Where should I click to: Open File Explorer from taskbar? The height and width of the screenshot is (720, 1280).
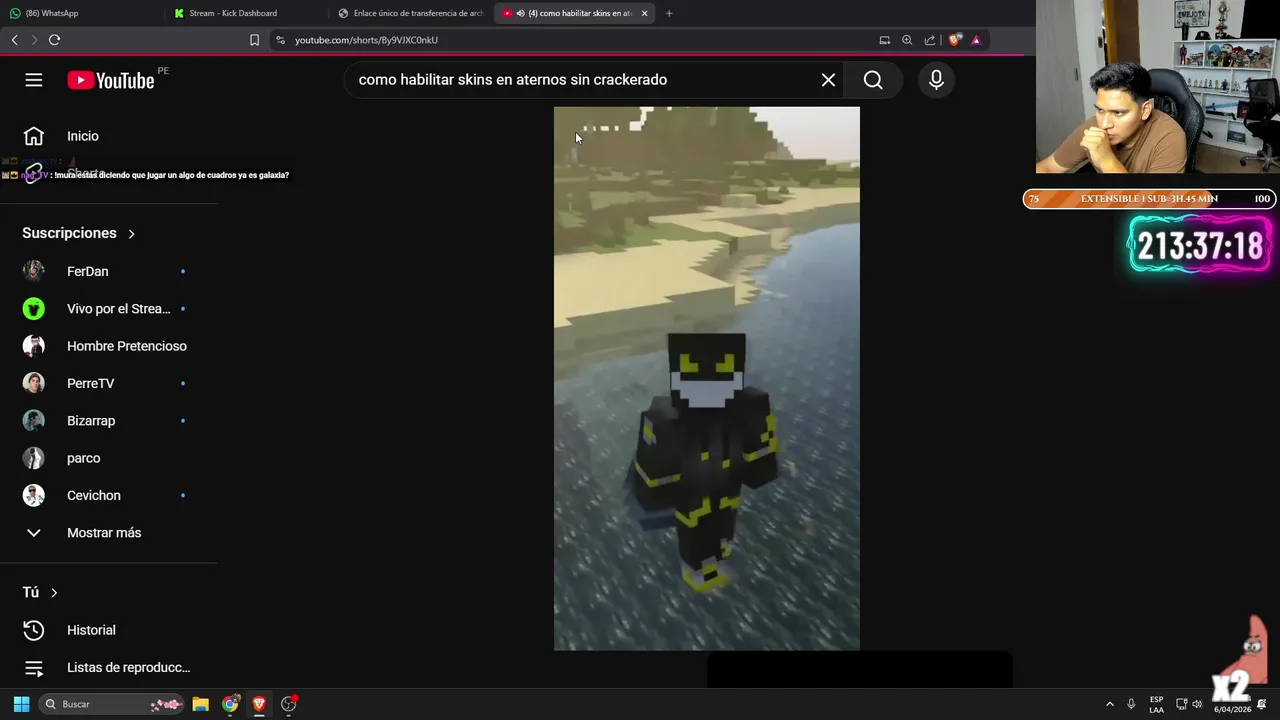[x=200, y=704]
